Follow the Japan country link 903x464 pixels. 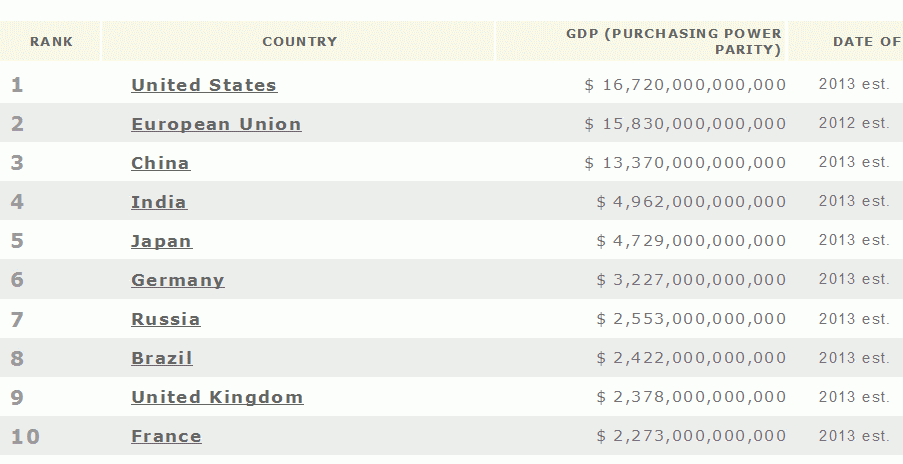[161, 241]
